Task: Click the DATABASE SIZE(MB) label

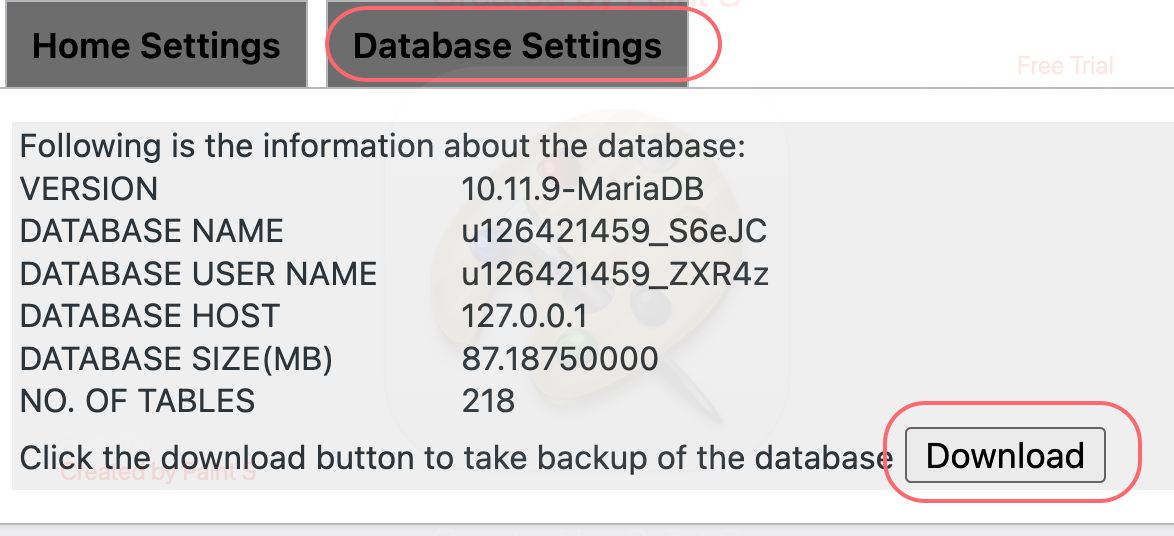Action: click(x=176, y=358)
